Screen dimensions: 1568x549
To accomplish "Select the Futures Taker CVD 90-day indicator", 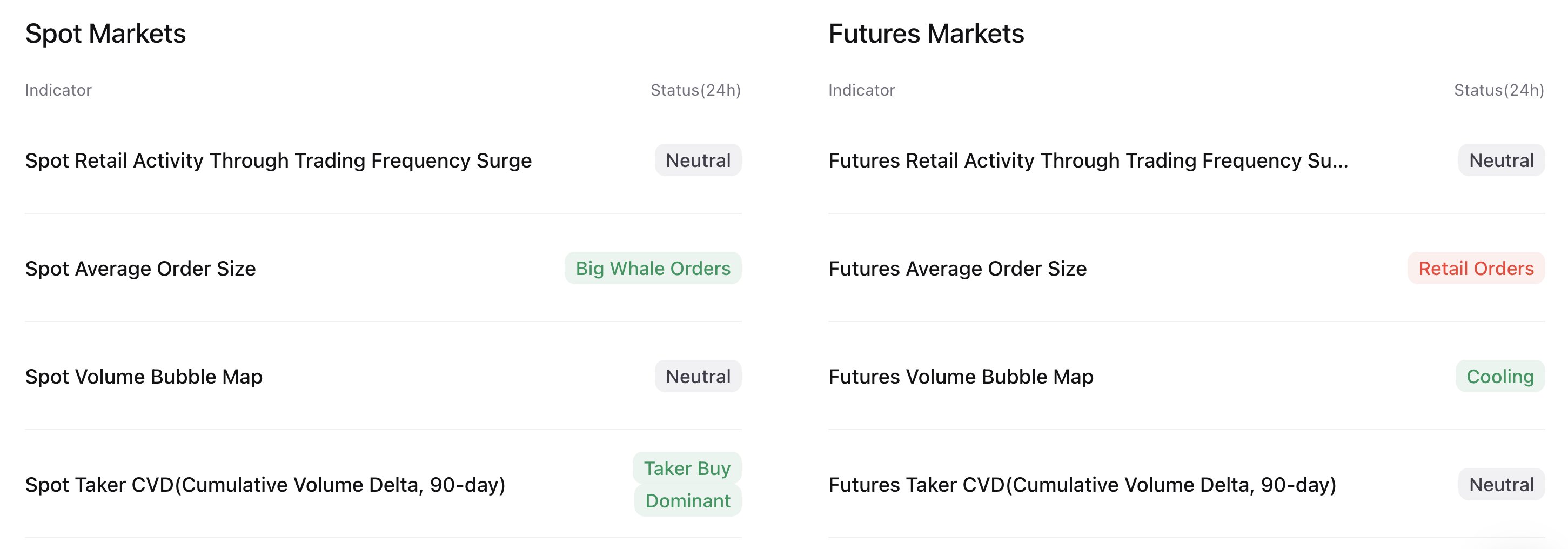I will point(1082,485).
